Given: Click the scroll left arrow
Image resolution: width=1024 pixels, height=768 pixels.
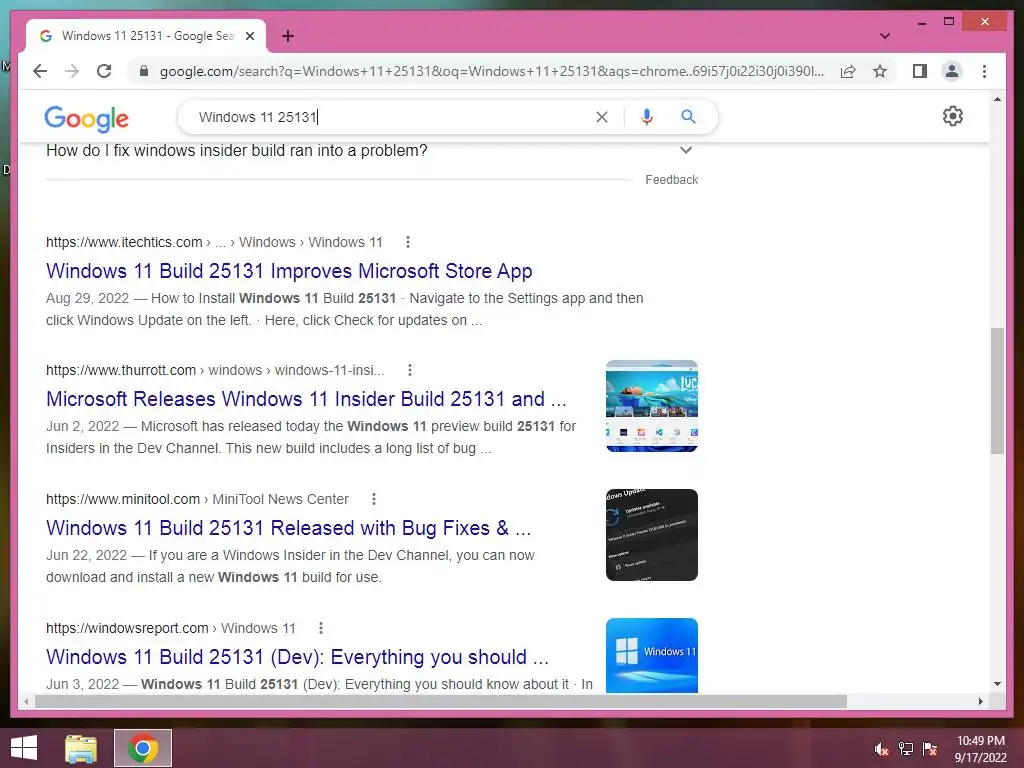Looking at the screenshot, I should click(26, 701).
